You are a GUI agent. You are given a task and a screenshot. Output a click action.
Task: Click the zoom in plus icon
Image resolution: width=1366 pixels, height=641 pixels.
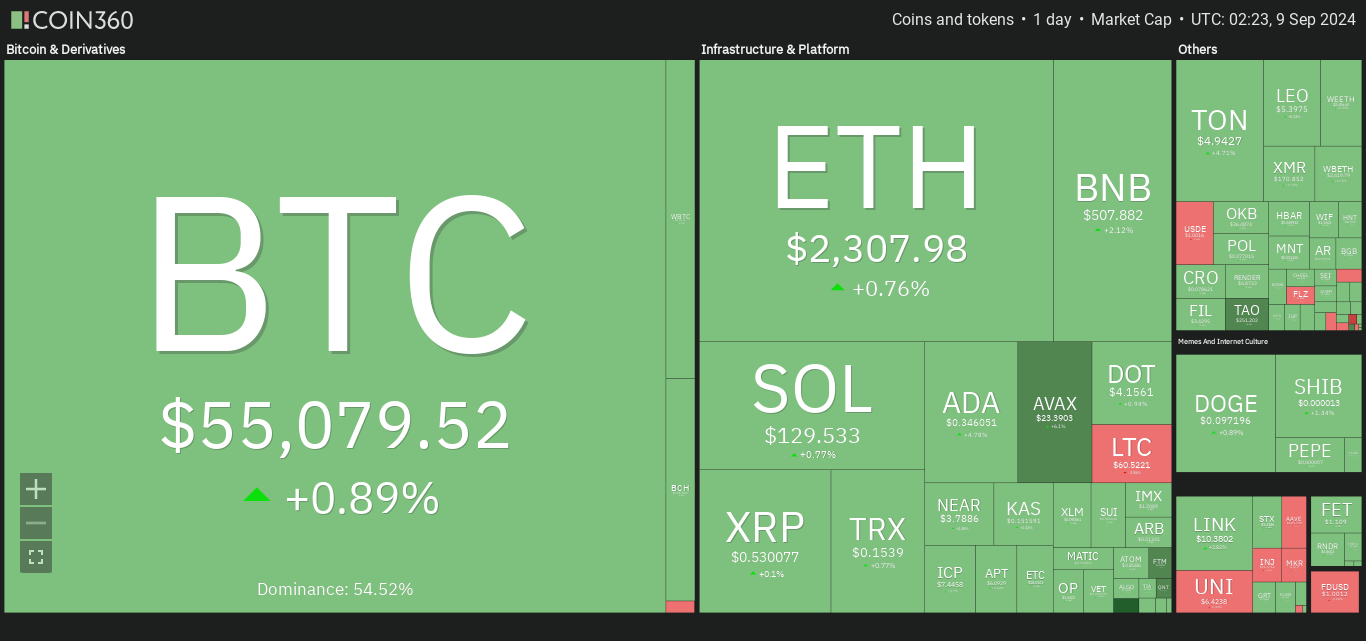point(36,489)
